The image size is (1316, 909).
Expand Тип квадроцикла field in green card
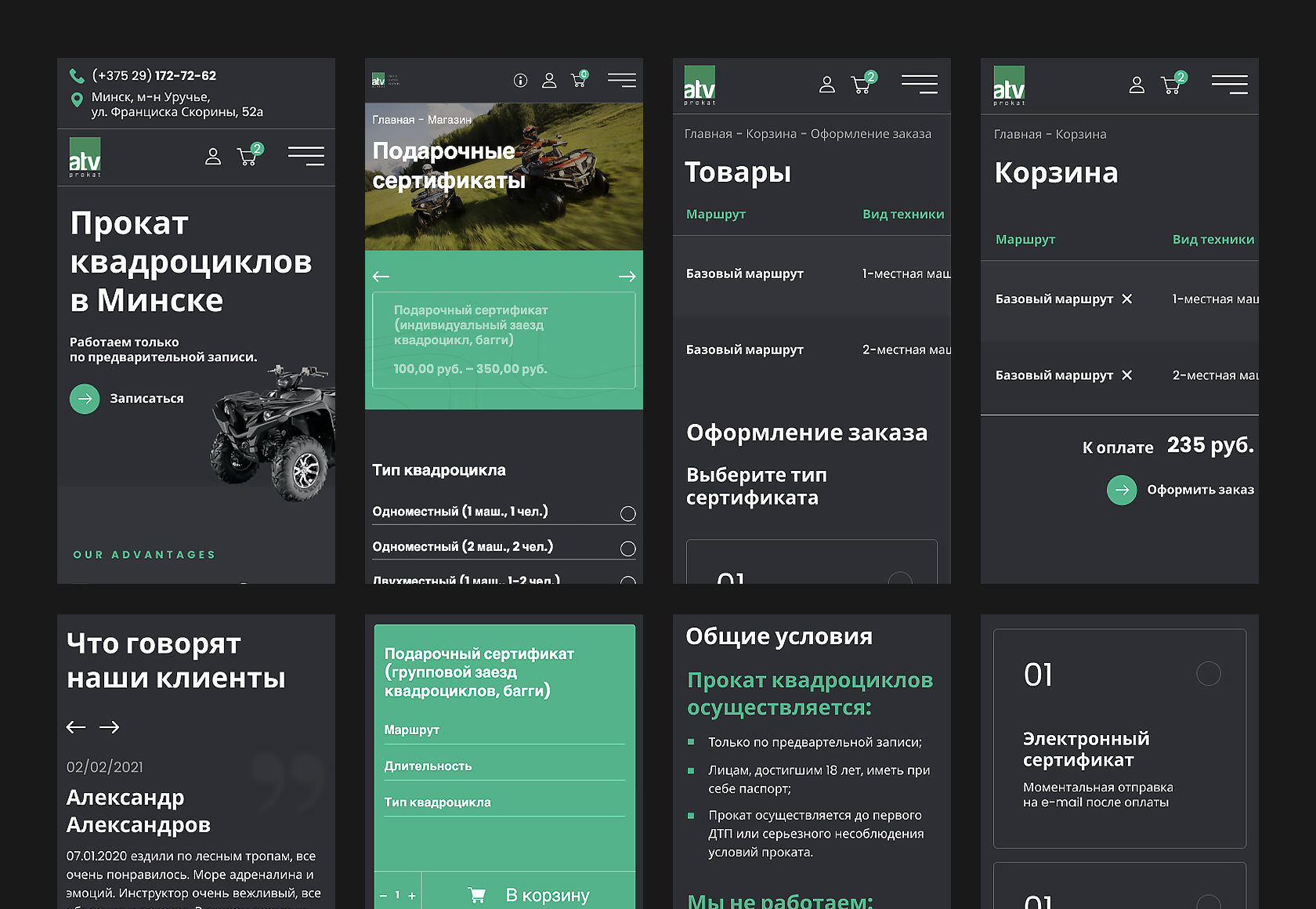504,802
